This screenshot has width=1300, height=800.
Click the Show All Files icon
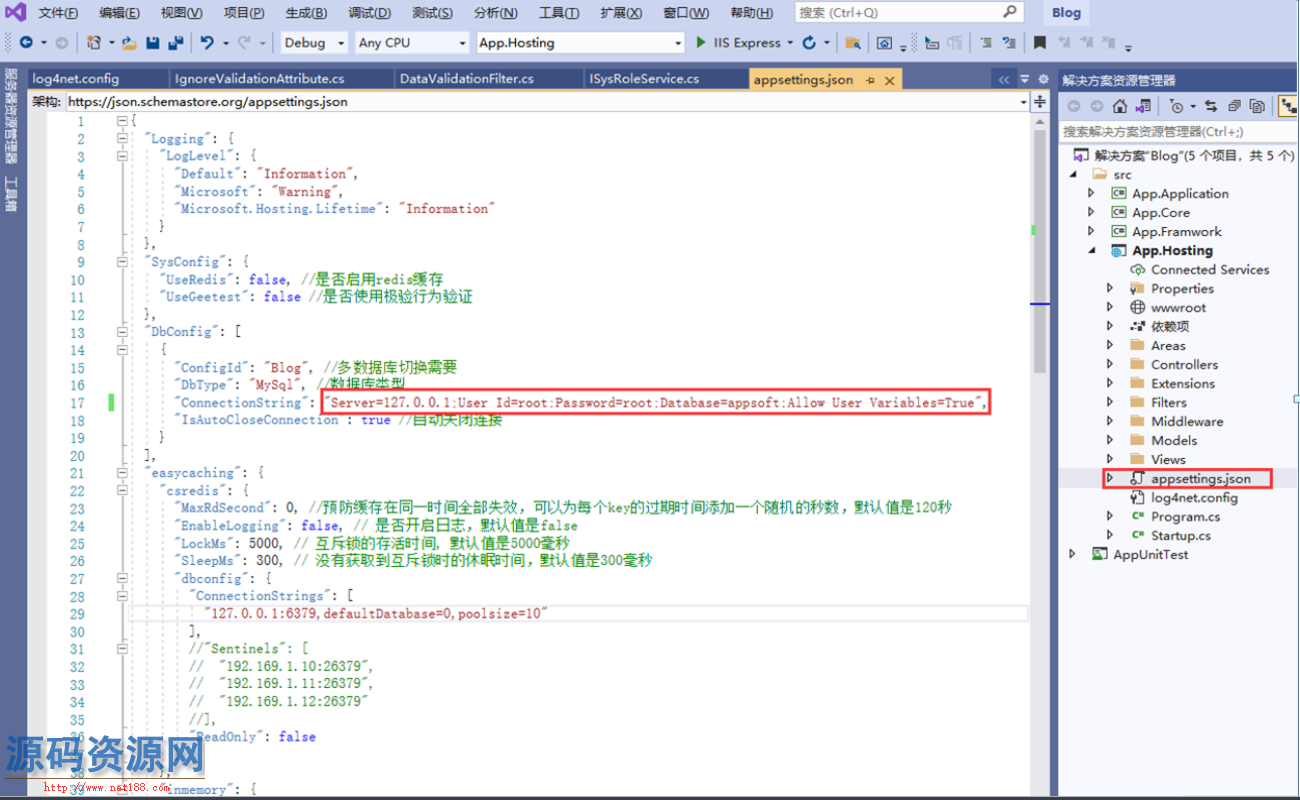tap(1257, 106)
